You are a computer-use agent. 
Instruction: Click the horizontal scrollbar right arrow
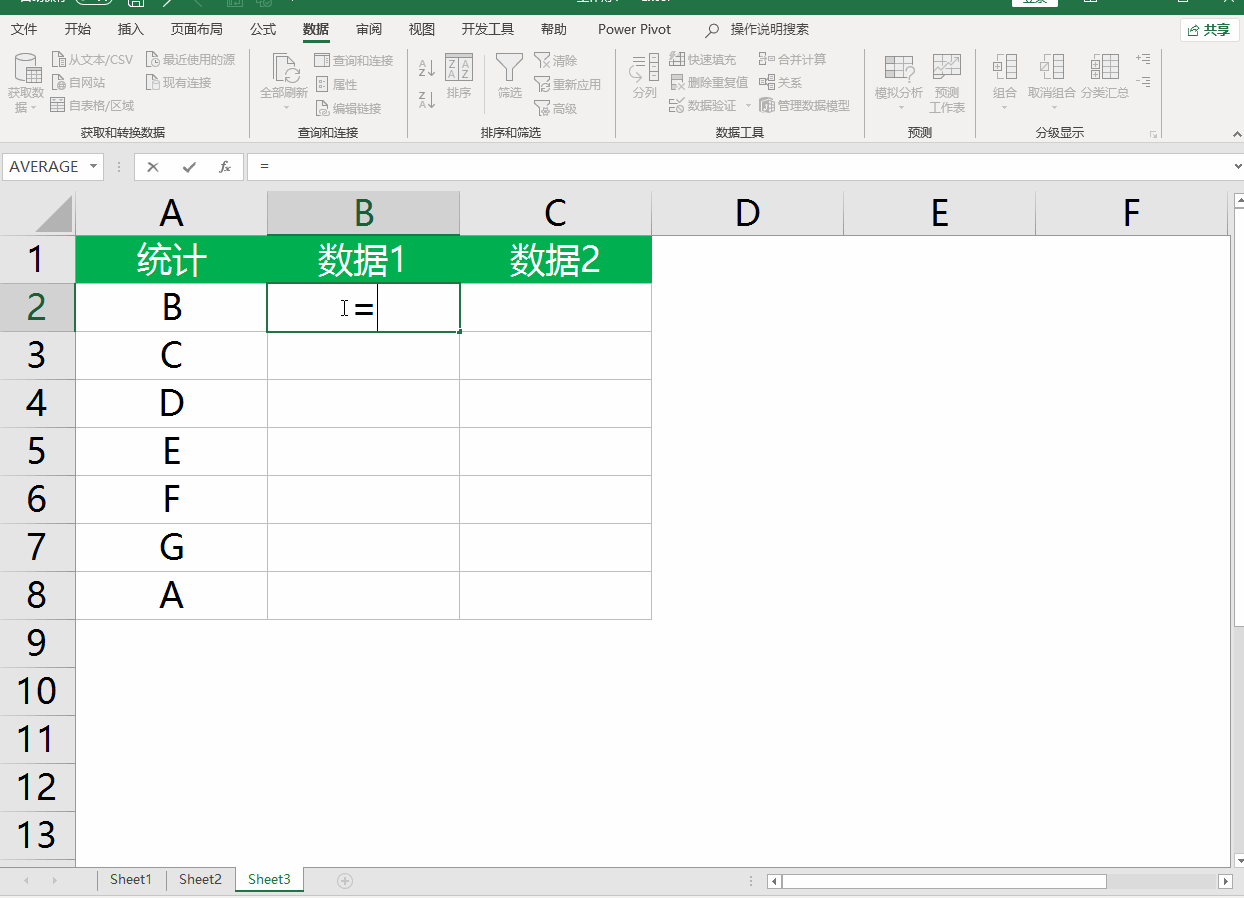[x=1226, y=881]
